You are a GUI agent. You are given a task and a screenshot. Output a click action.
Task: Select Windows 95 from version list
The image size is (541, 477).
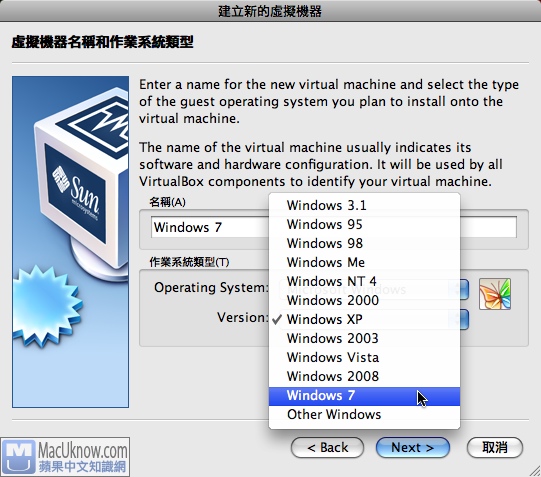pyautogui.click(x=364, y=224)
